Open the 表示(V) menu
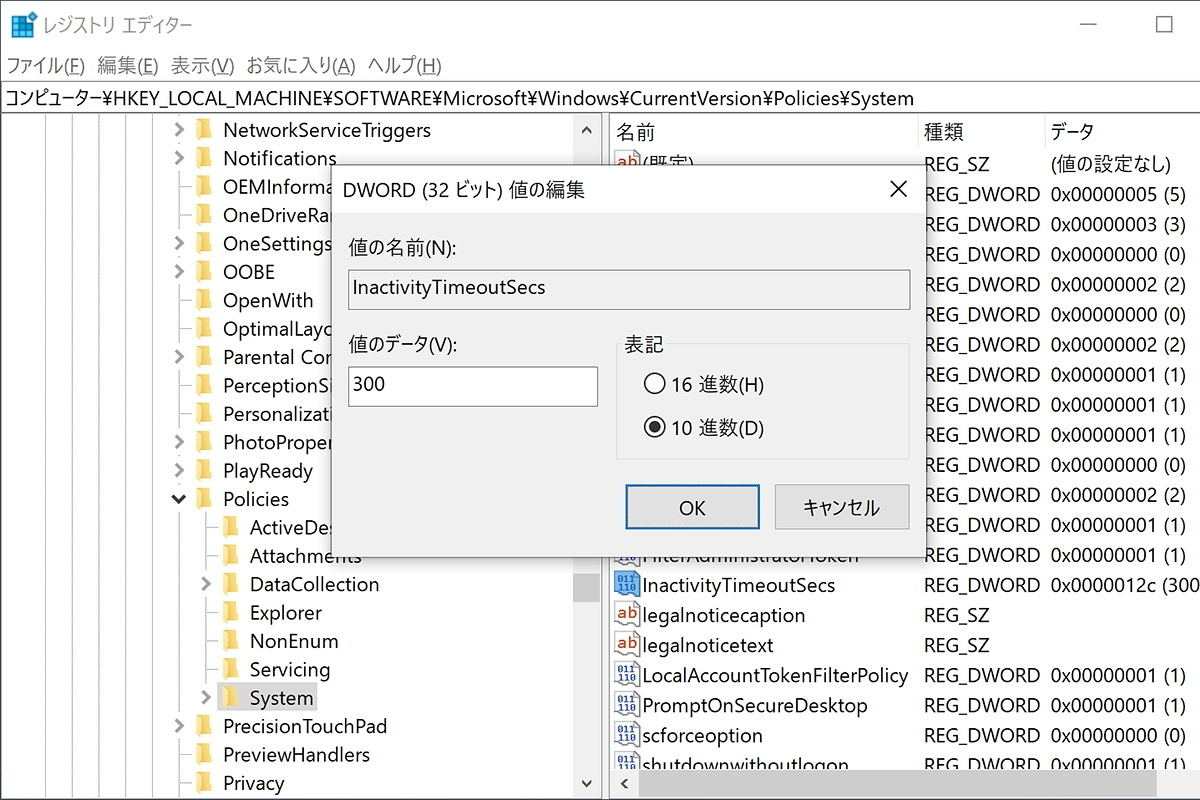The height and width of the screenshot is (800, 1200). [202, 66]
